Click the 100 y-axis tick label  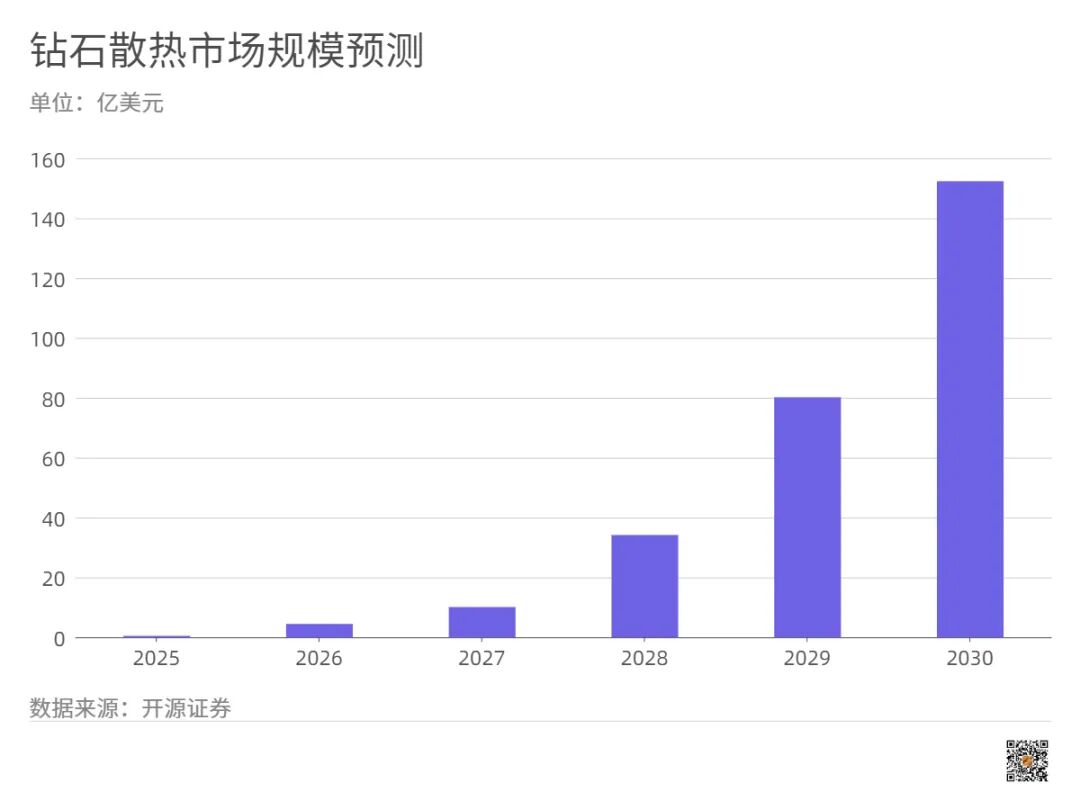47,339
